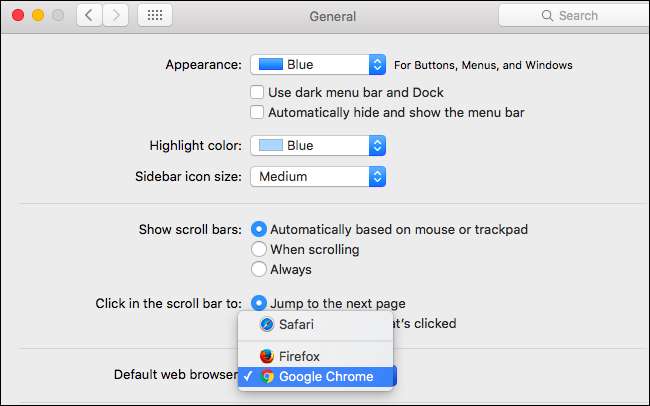Enable dark menu bar and Dock

tap(258, 93)
